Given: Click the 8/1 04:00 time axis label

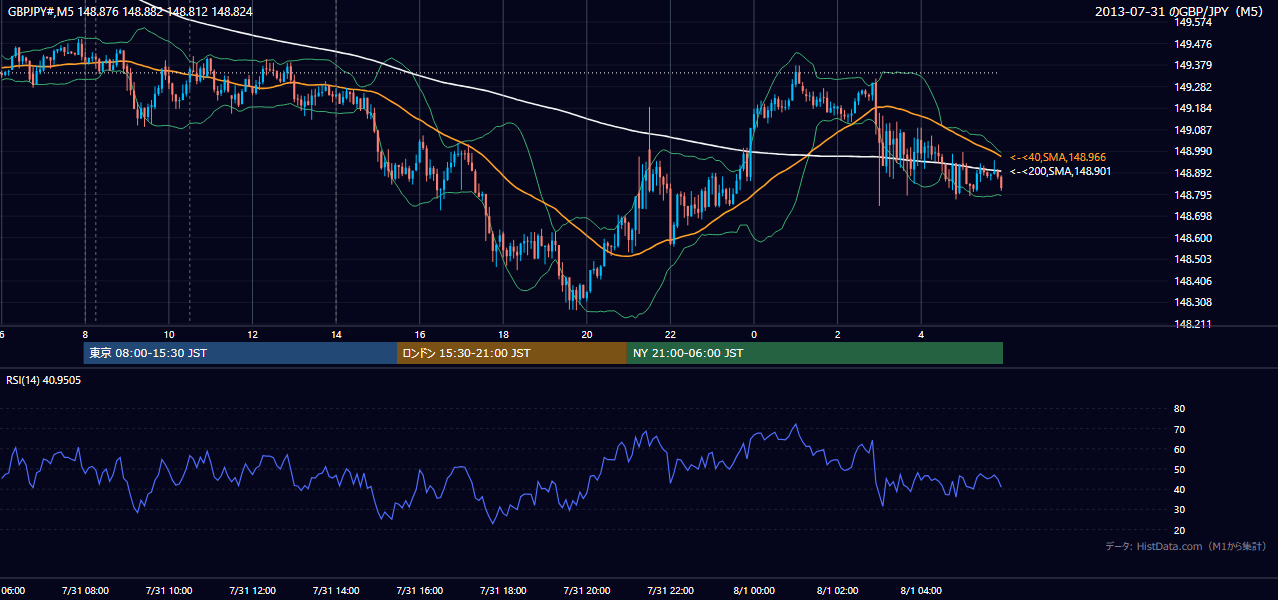Looking at the screenshot, I should coord(922,590).
